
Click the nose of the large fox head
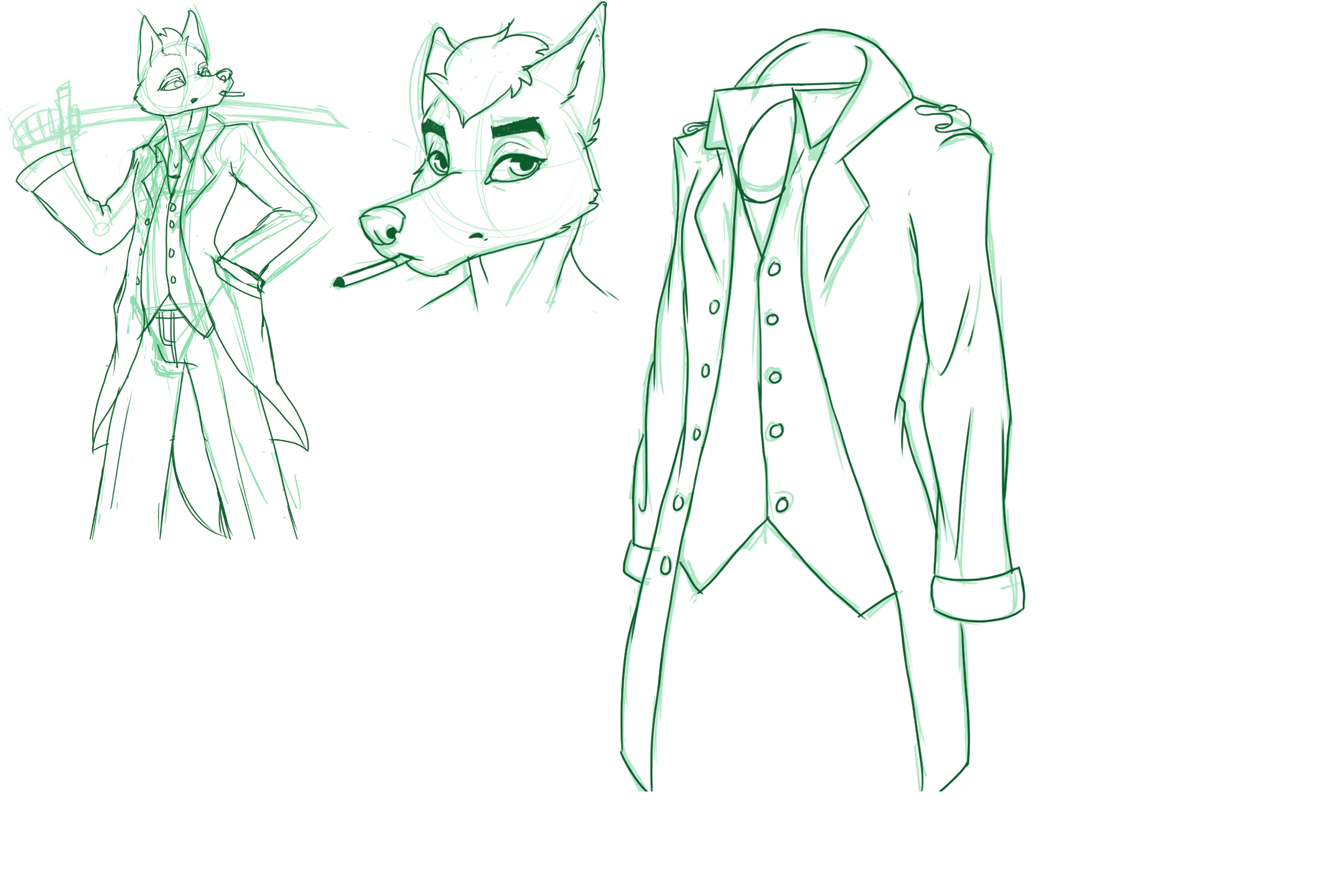click(x=383, y=225)
